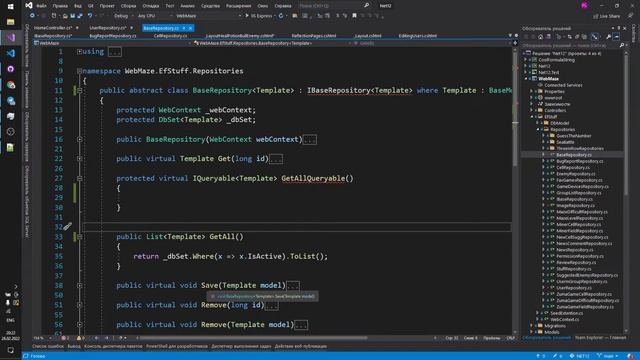Open Live Share
The height and width of the screenshot is (360, 640).
pyautogui.click(x=607, y=16)
